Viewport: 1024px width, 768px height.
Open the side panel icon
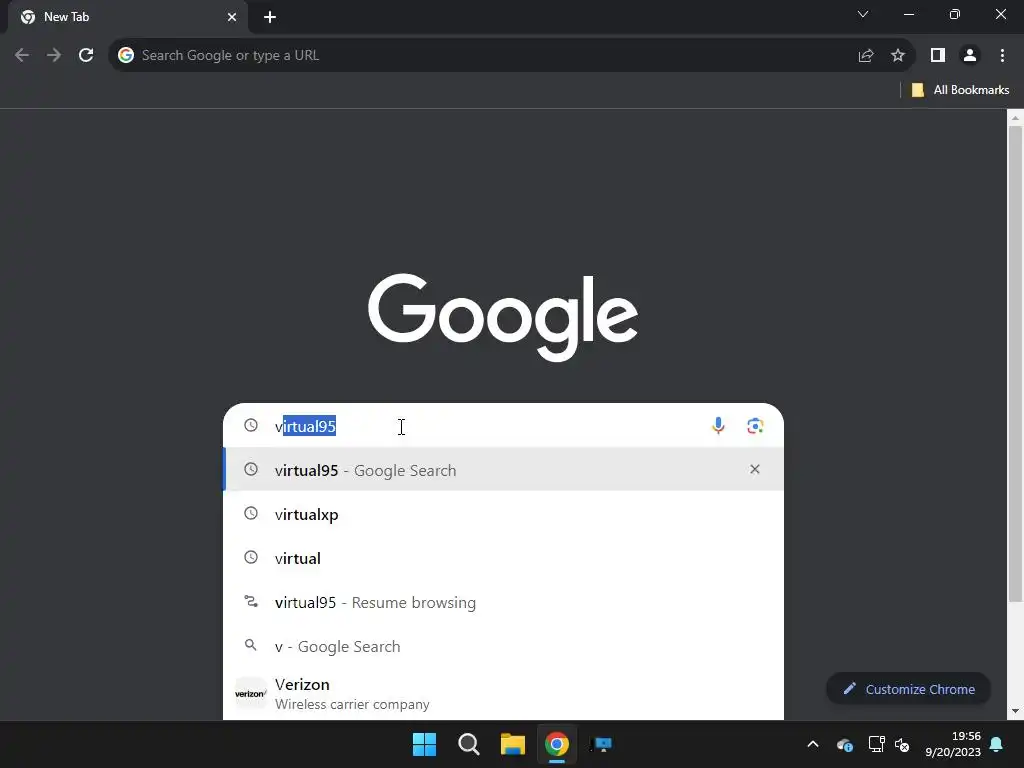938,56
